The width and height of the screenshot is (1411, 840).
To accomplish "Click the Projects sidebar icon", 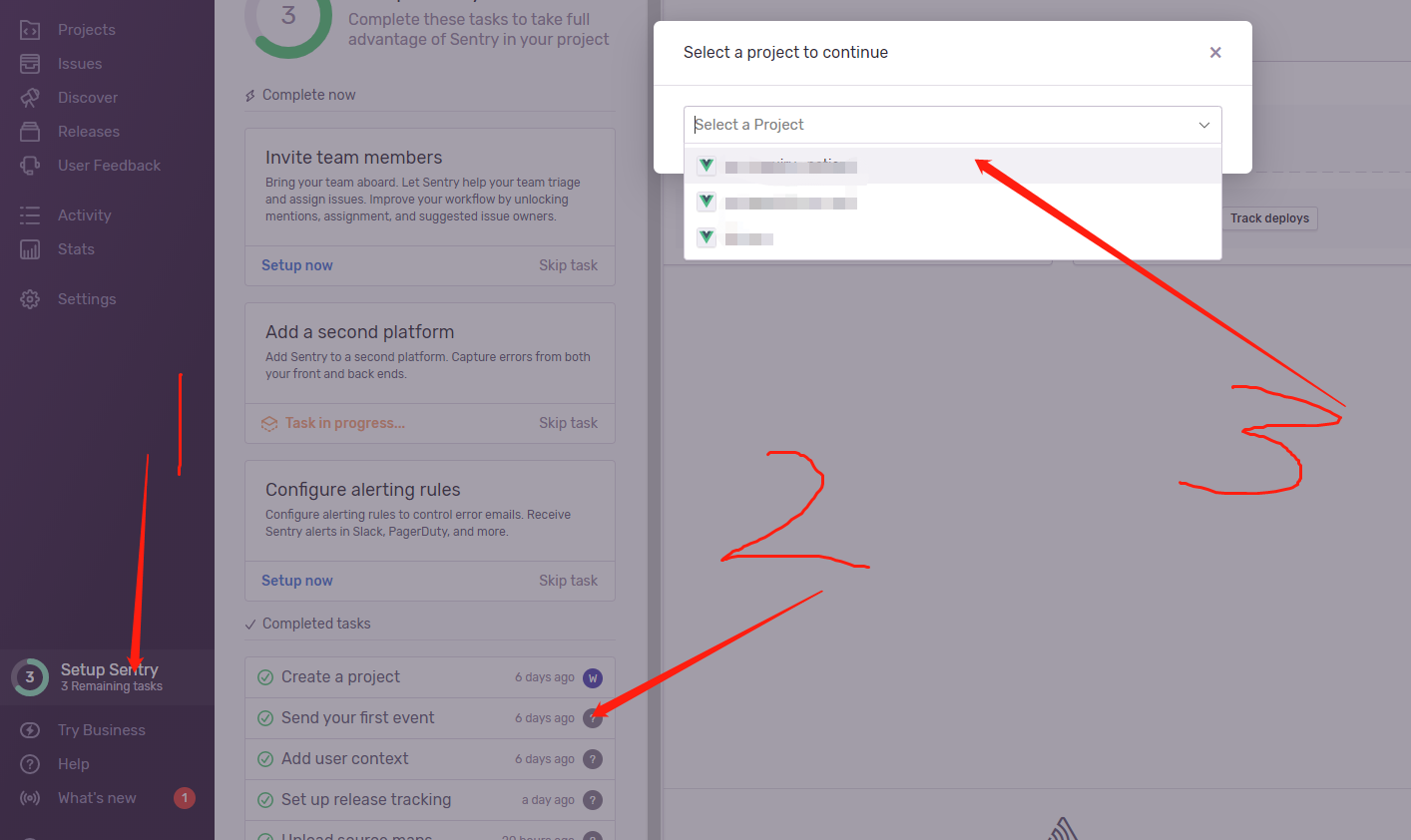I will pos(30,30).
